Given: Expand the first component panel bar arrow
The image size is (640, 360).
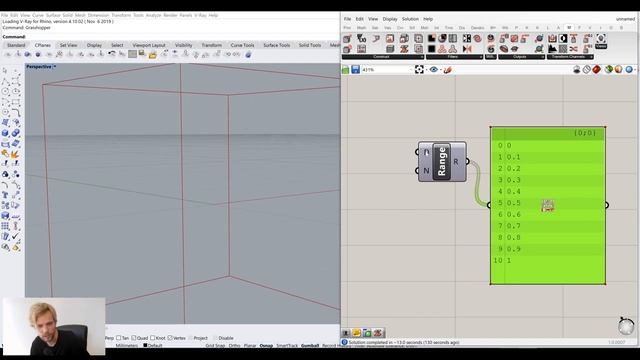Looking at the screenshot, I should coord(421,57).
